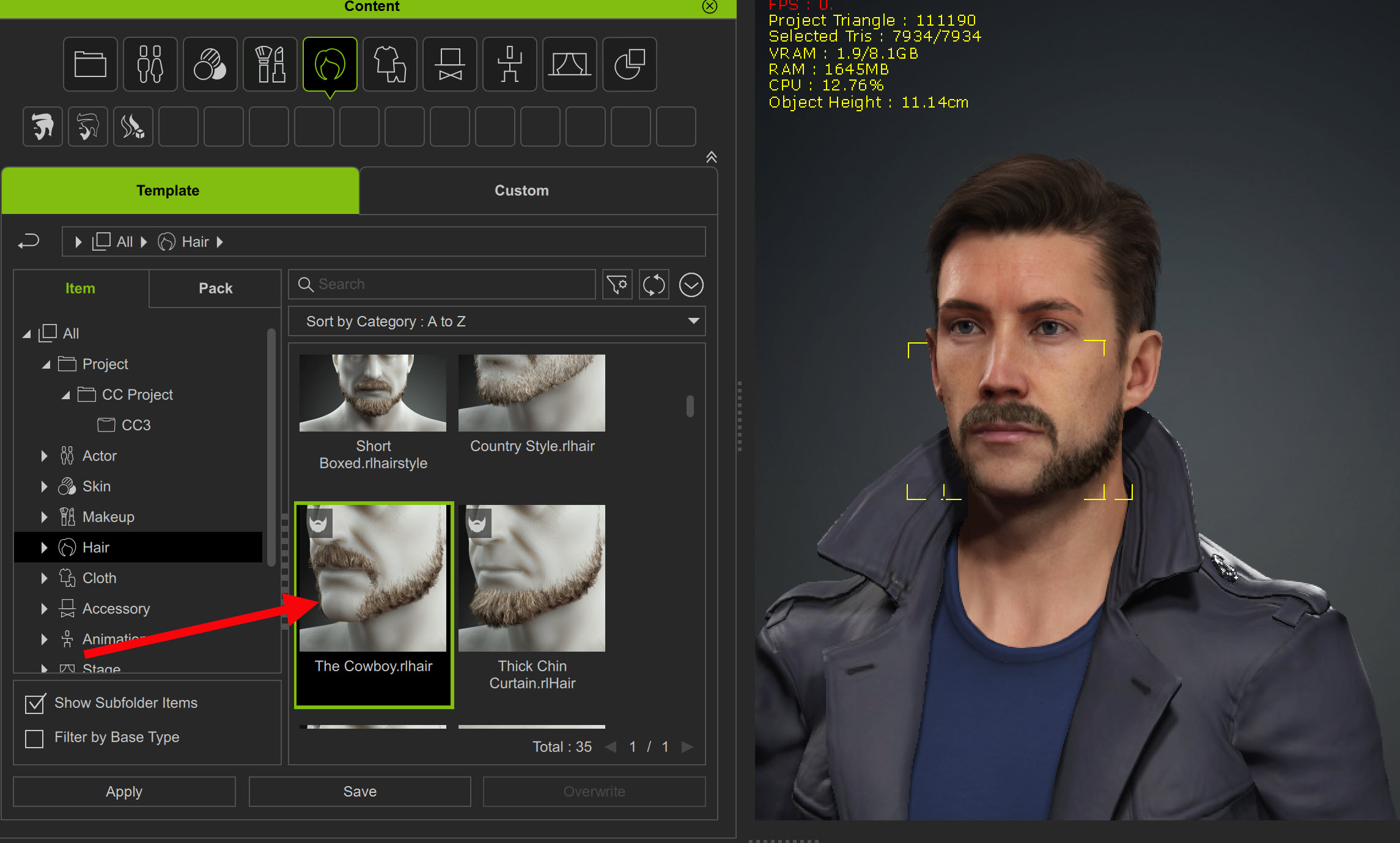Click the Apply button
The width and height of the screenshot is (1400, 843).
[124, 792]
